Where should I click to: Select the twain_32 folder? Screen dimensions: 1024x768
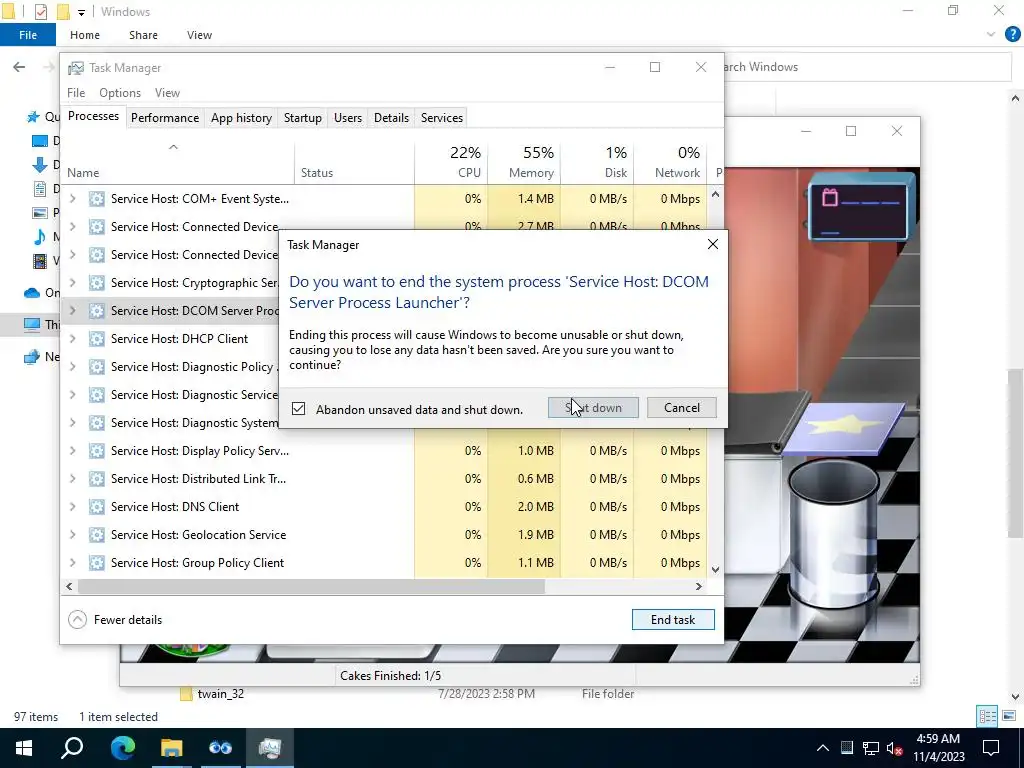click(221, 694)
